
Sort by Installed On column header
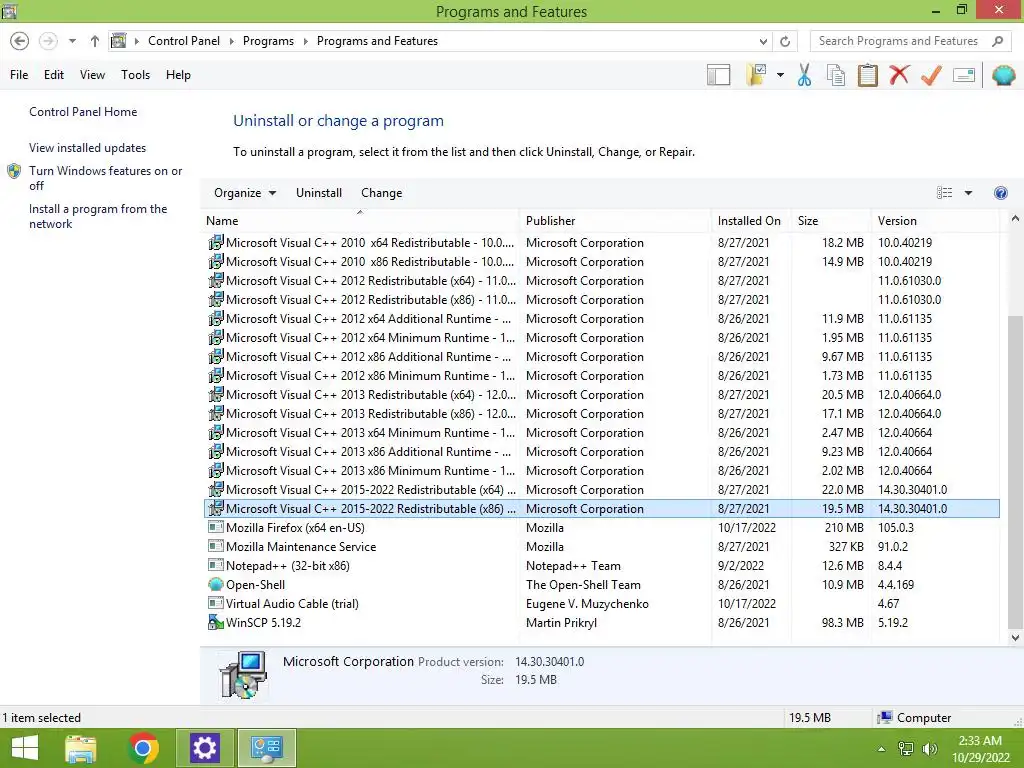point(750,221)
